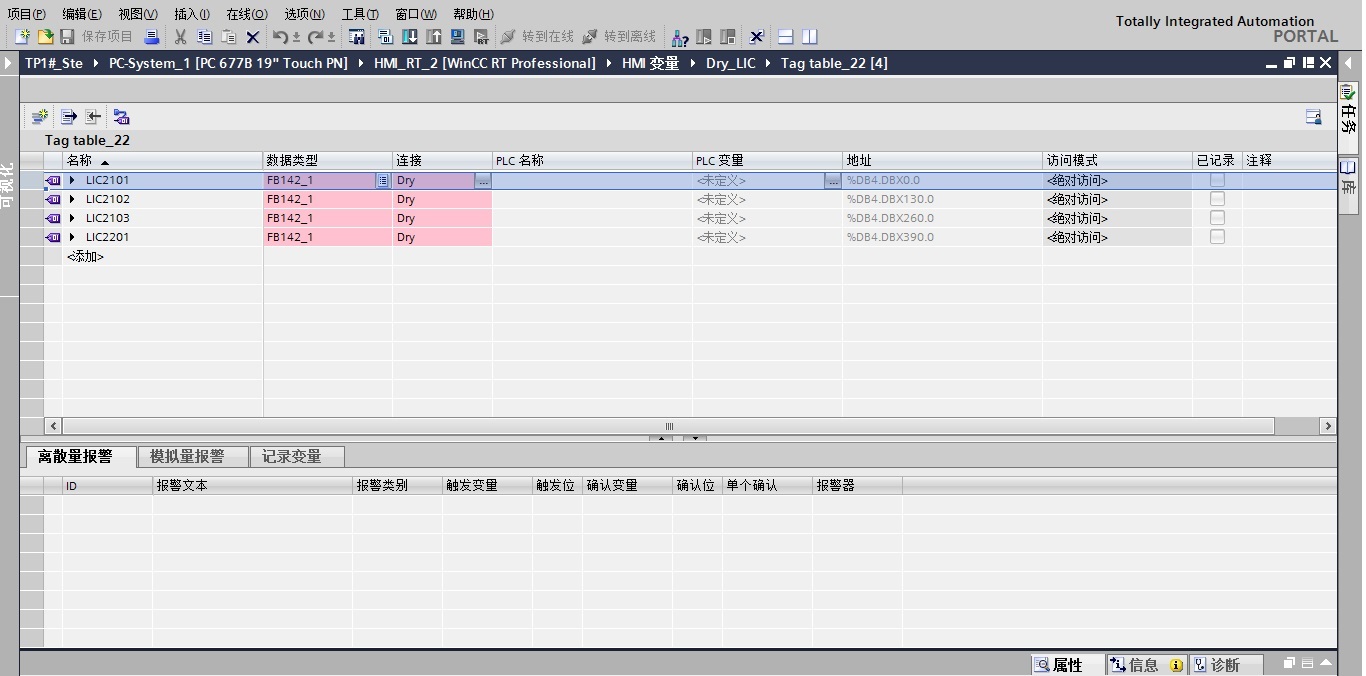1366x676 pixels.
Task: Select the address cell %DB4.DBX130.0
Action: click(x=942, y=199)
